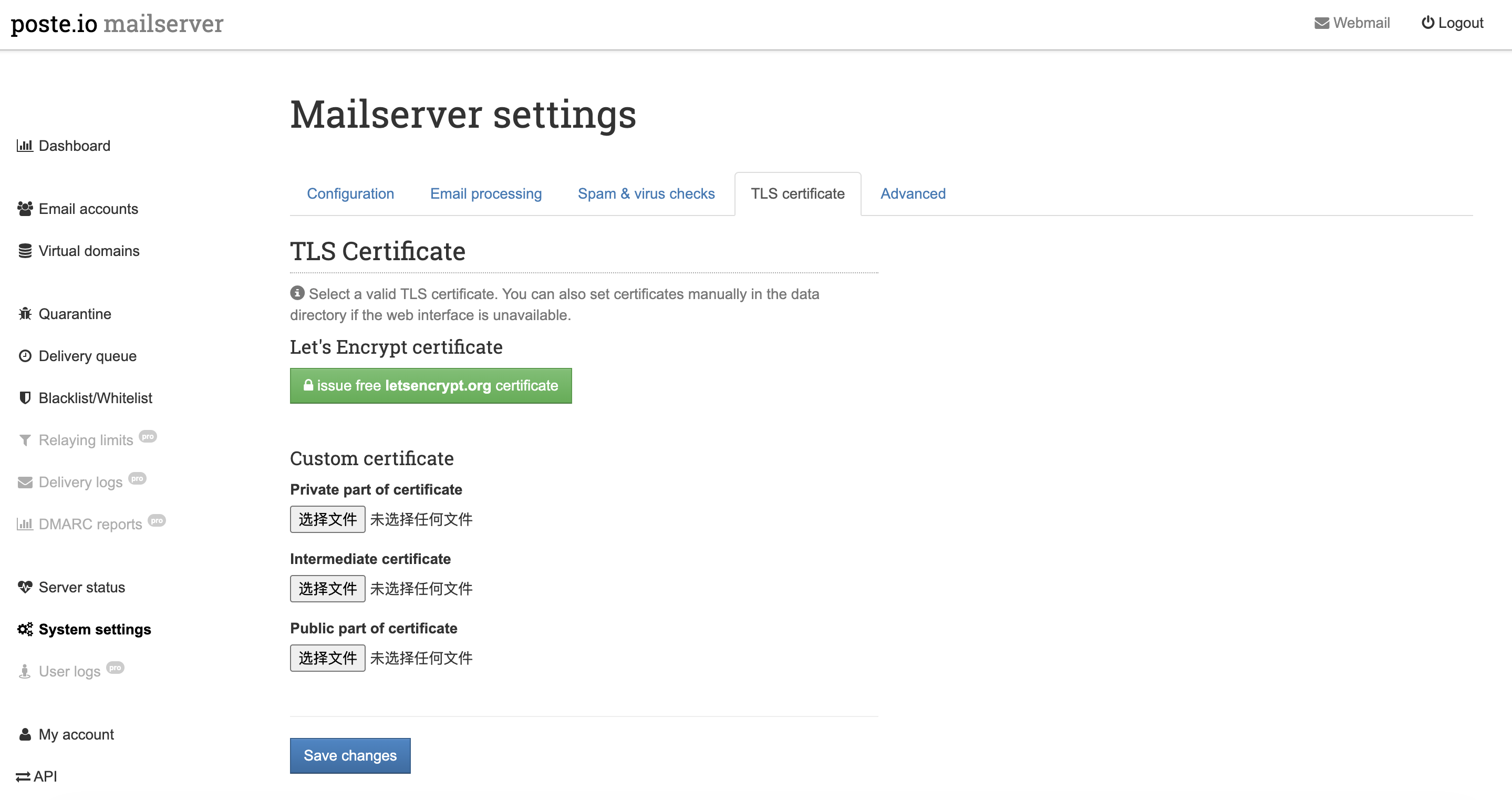
Task: Open the Email processing tab
Action: coord(485,194)
